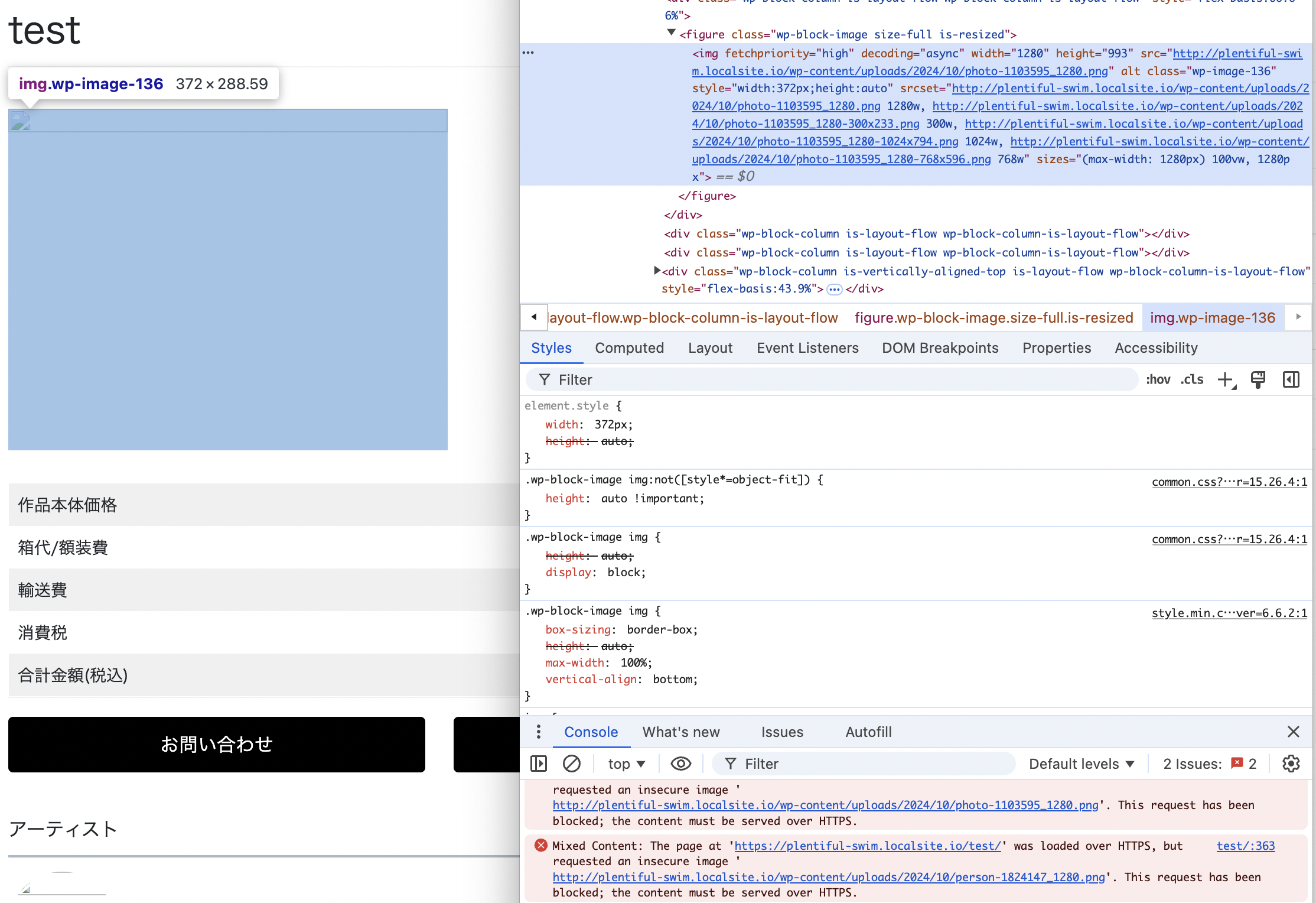Collapse the figure wp-block-image element
Viewport: 1316px width, 903px height.
(x=671, y=33)
